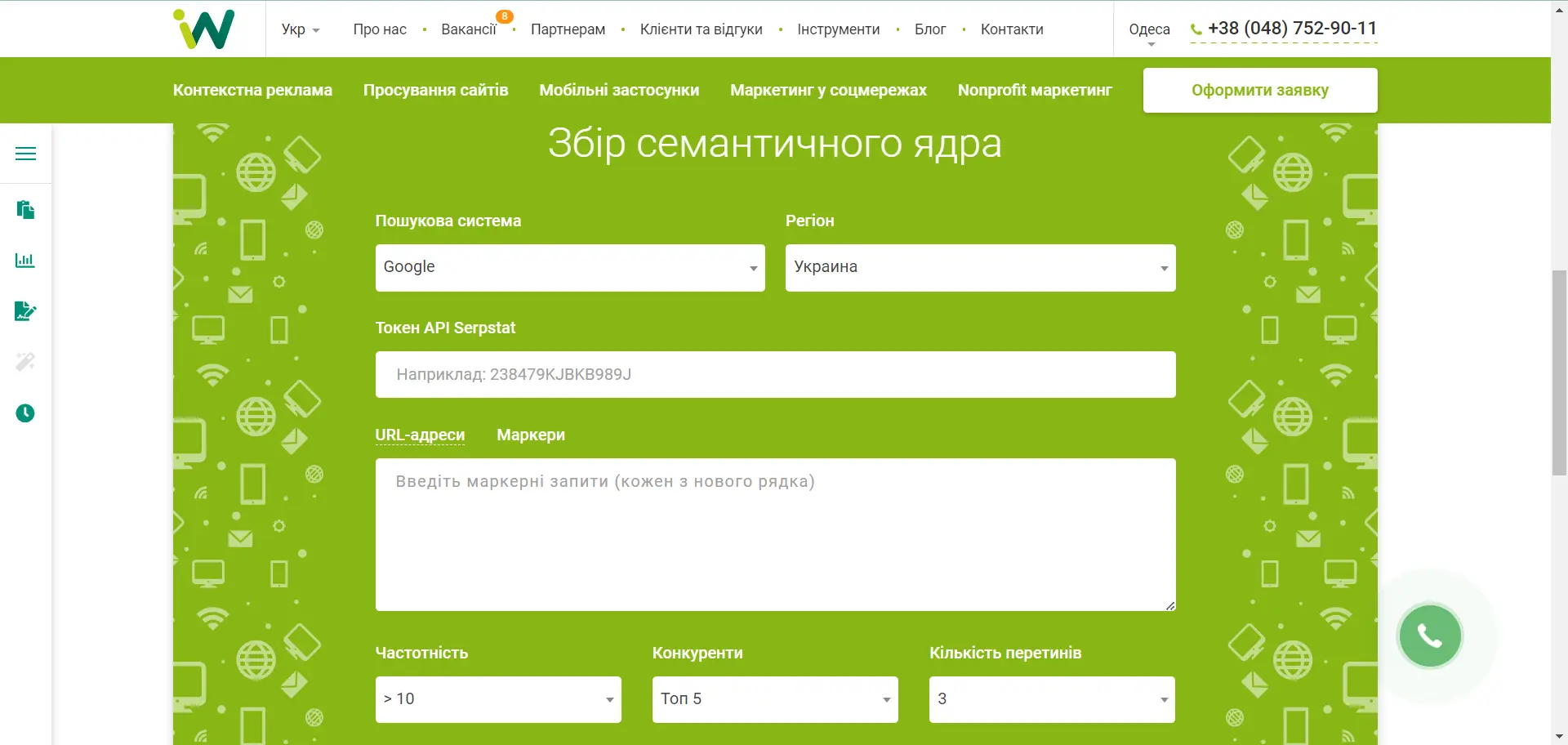Open the Партнерам menu item

pos(568,29)
